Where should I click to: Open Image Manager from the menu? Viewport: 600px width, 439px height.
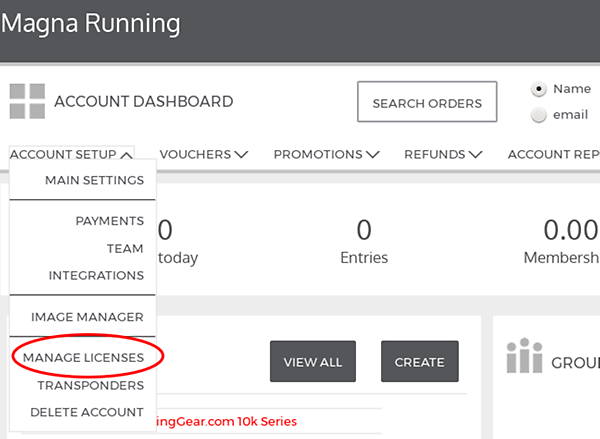click(x=87, y=317)
